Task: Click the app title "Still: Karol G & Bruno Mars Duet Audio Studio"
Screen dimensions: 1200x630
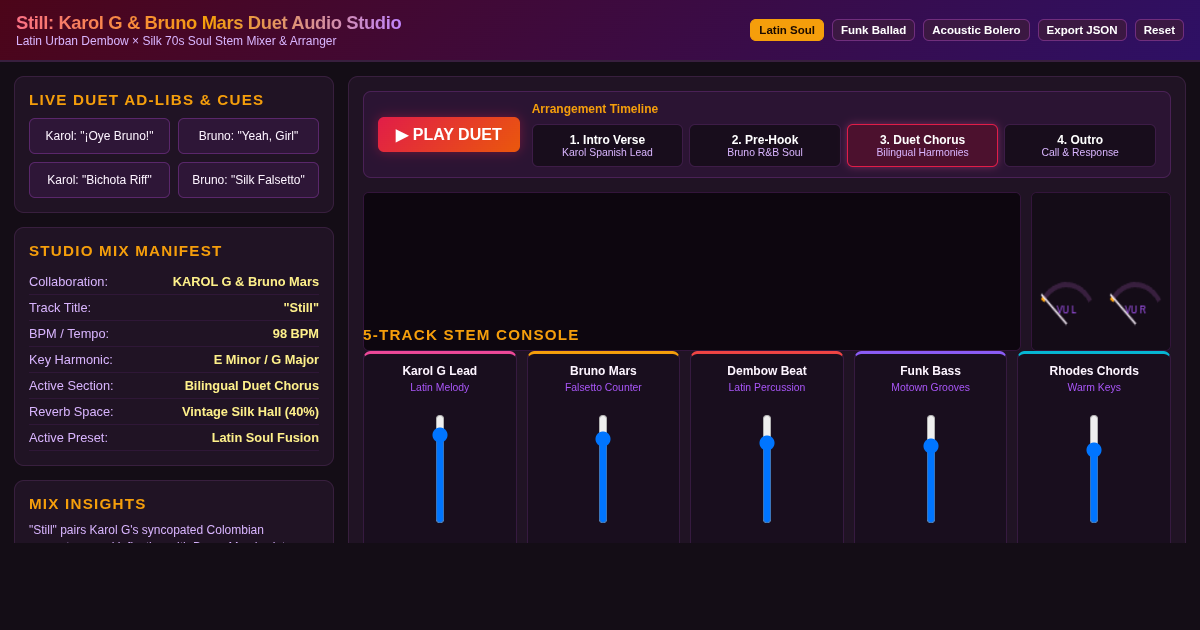Action: pos(209,23)
